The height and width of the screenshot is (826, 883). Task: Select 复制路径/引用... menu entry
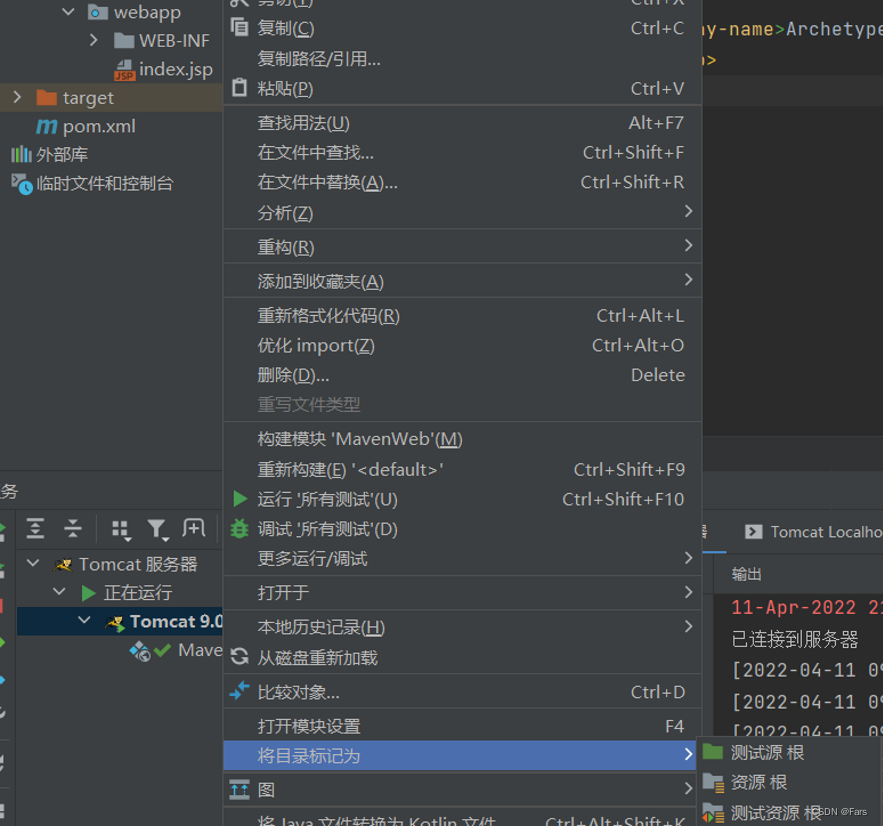462,59
